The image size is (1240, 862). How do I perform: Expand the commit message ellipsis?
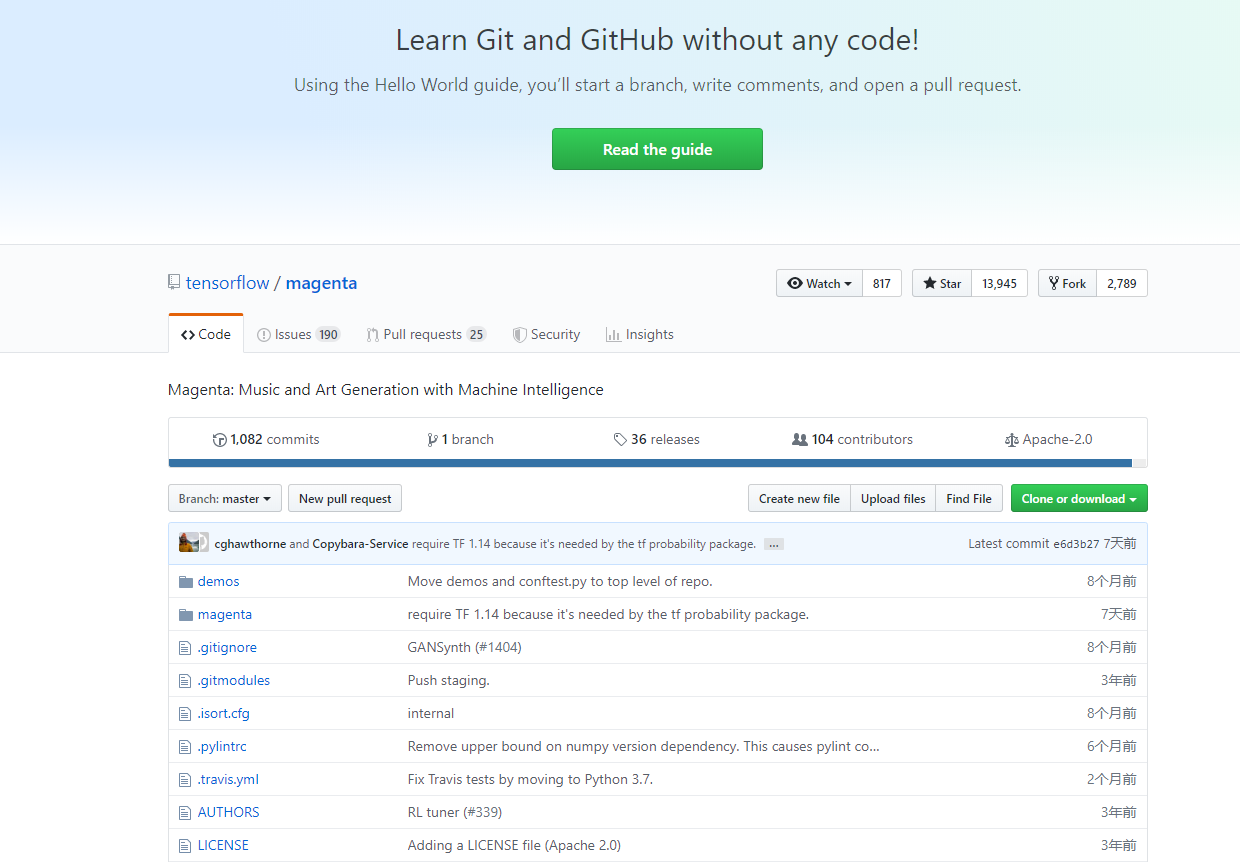[773, 544]
